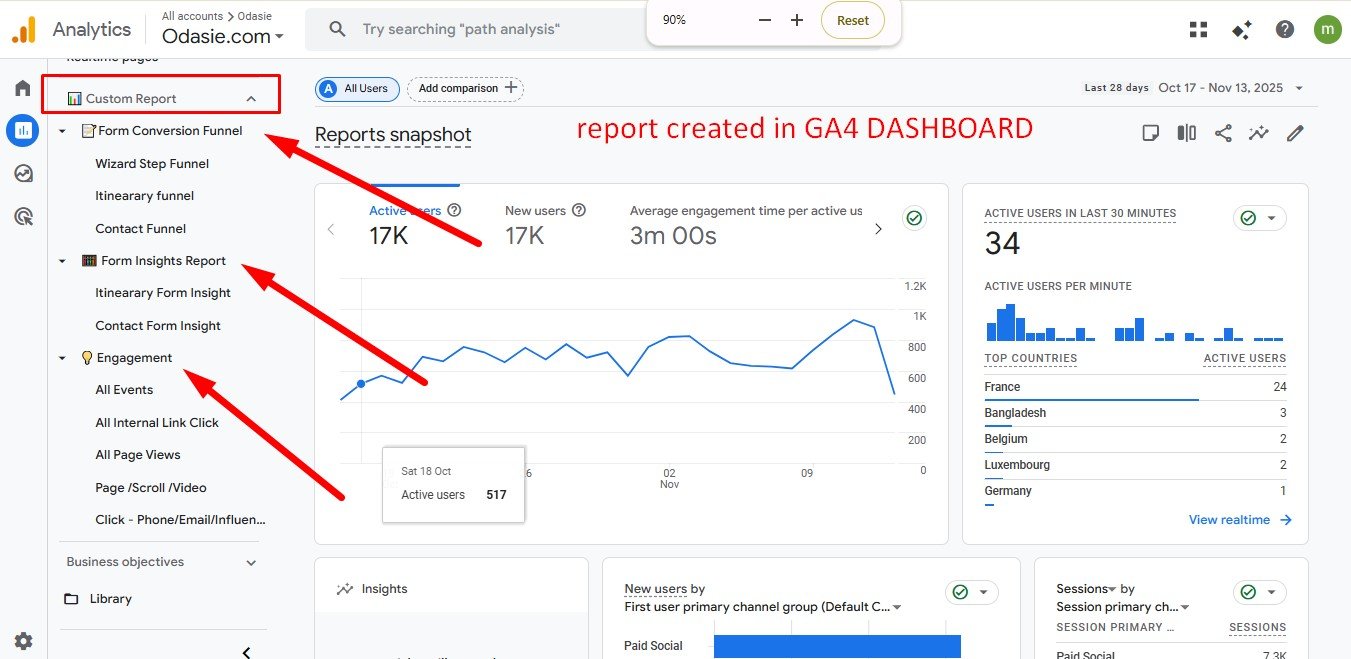Click the Add comparison button

pyautogui.click(x=465, y=88)
